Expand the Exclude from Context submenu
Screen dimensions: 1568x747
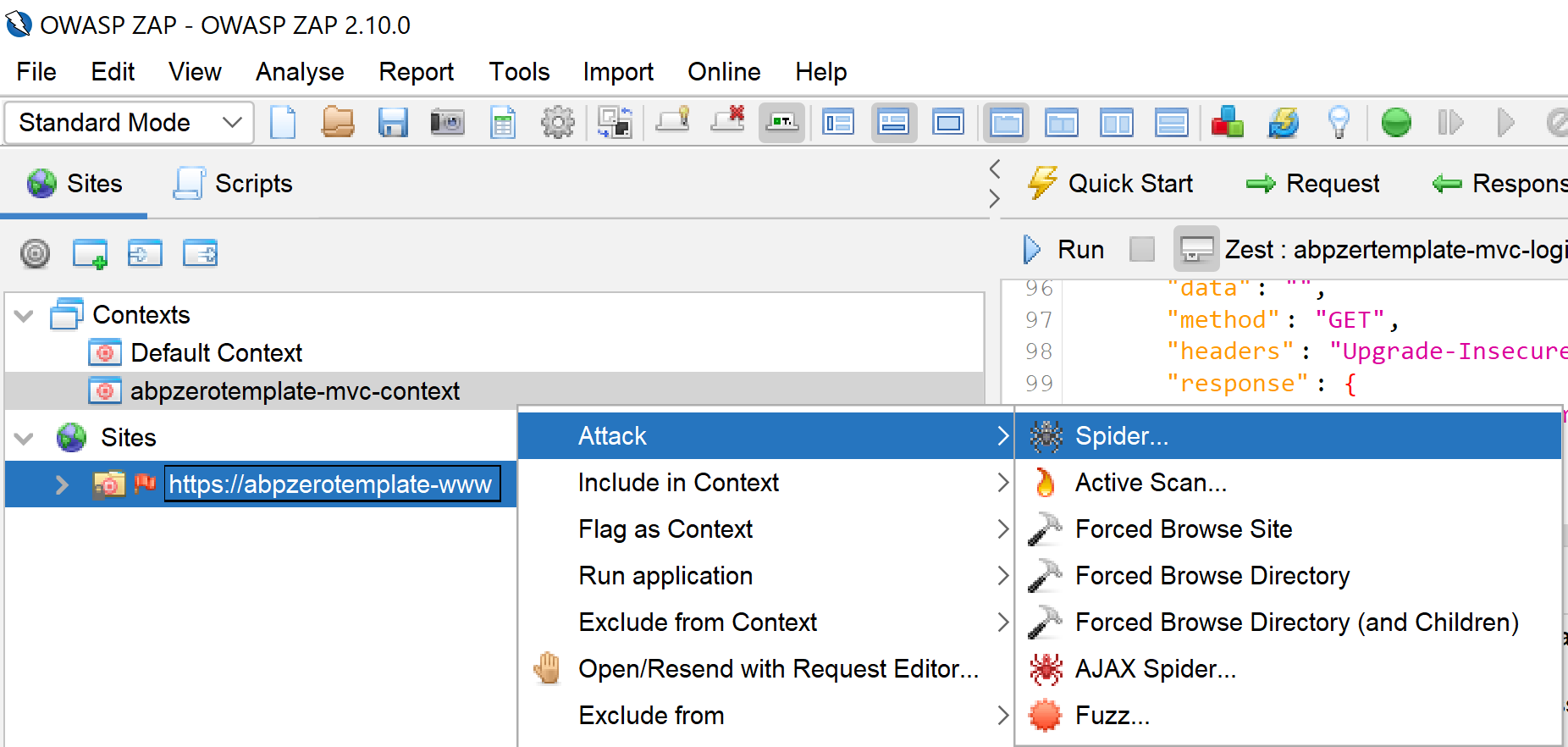tap(765, 622)
